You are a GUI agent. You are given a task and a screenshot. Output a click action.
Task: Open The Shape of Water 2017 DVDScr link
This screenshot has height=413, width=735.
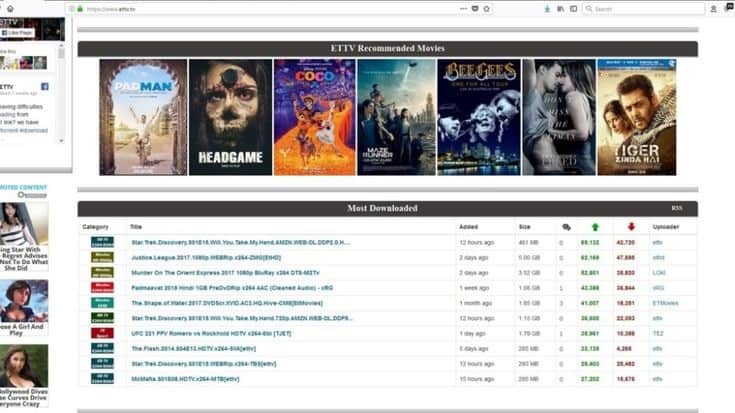227,303
